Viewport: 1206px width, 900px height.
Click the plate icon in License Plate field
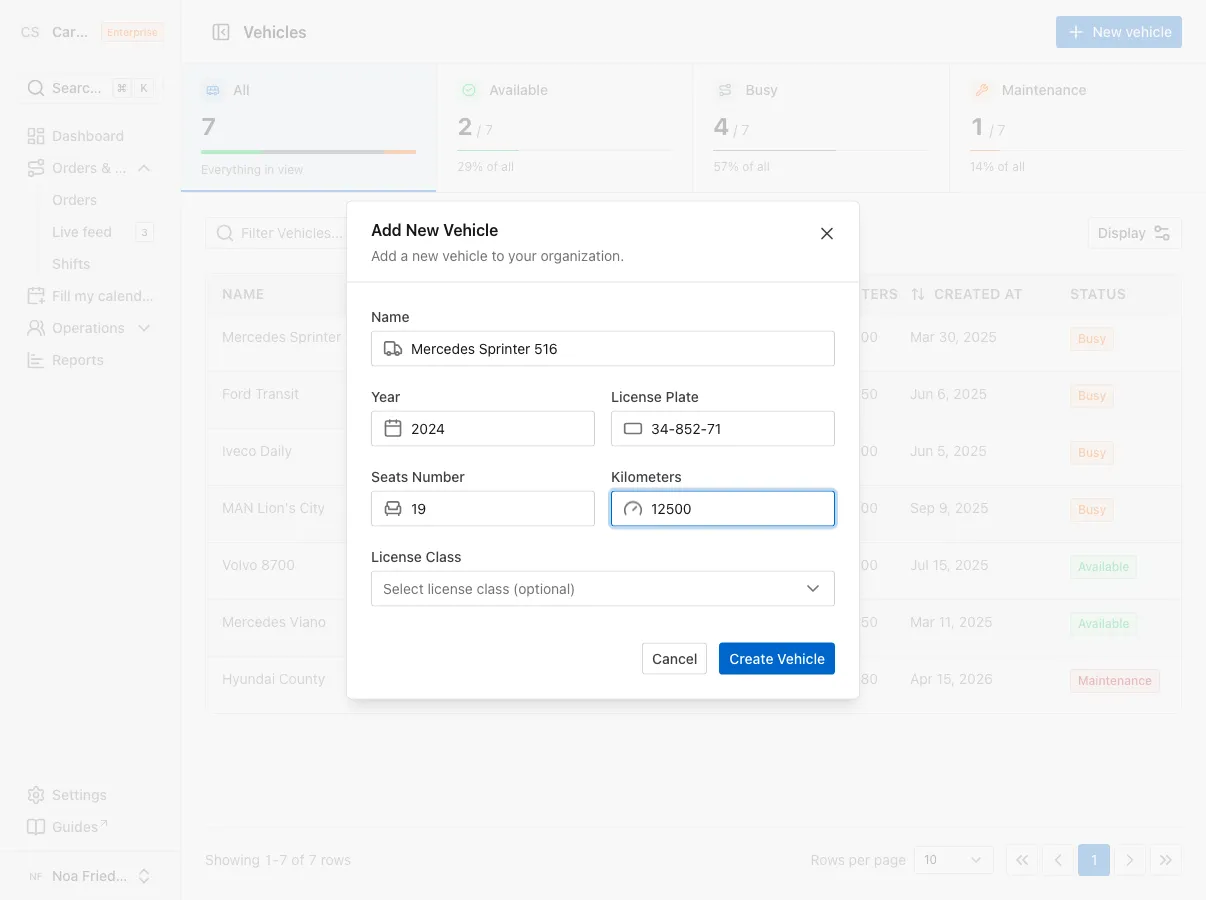[633, 429]
